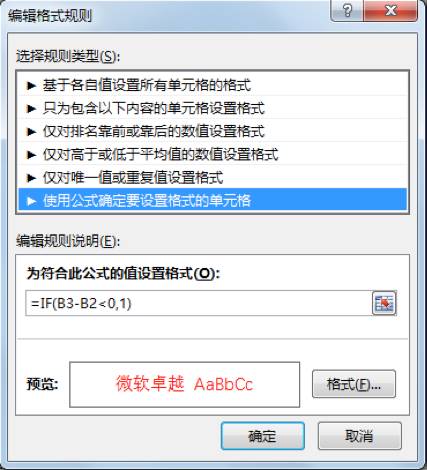
Task: Click arrow before 基于各自值 rule
Action: tap(31, 86)
